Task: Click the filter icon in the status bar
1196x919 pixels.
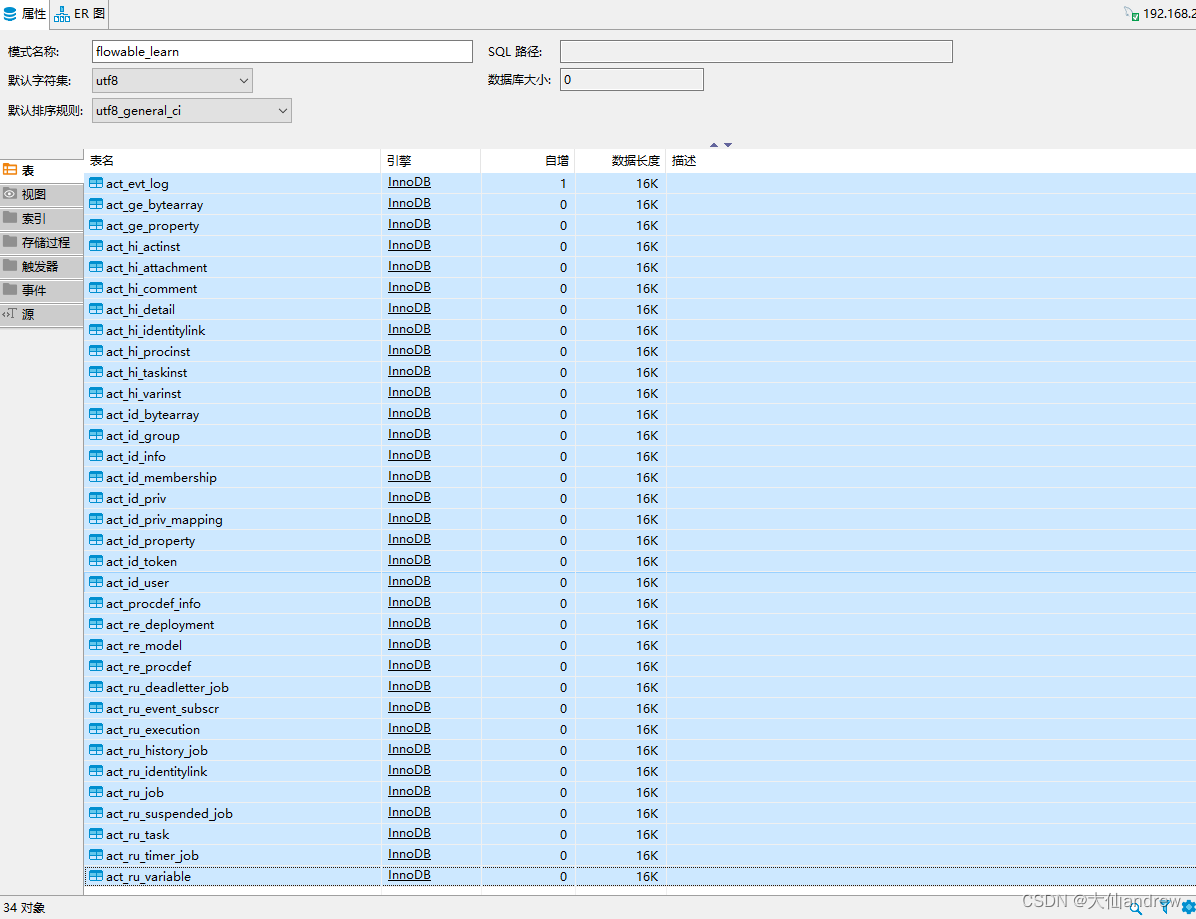Action: click(x=1163, y=906)
